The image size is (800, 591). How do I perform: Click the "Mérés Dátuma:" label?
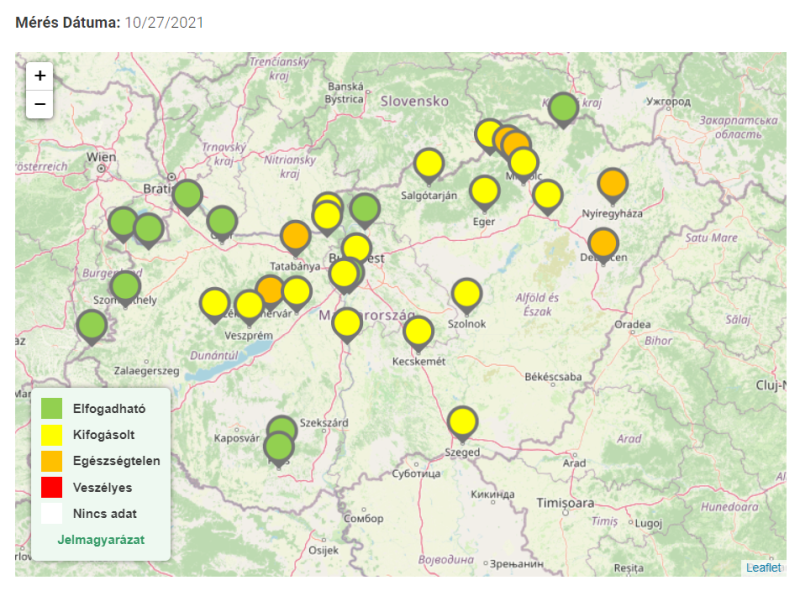point(68,23)
